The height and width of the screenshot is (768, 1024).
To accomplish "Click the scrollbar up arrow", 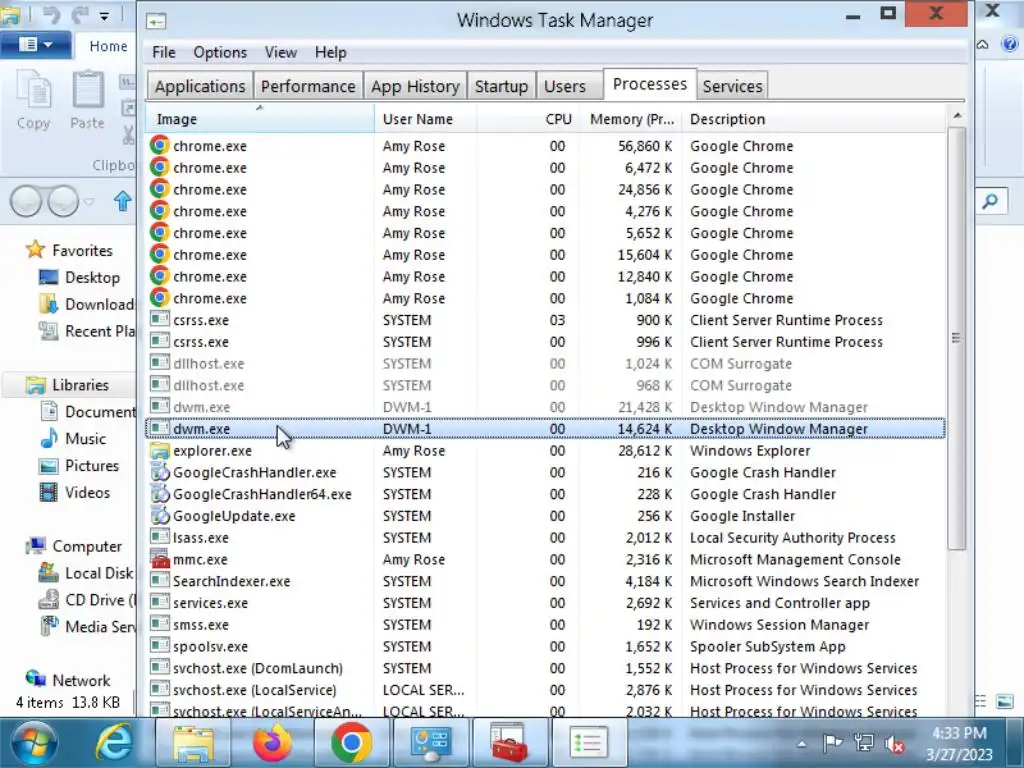I will point(957,116).
